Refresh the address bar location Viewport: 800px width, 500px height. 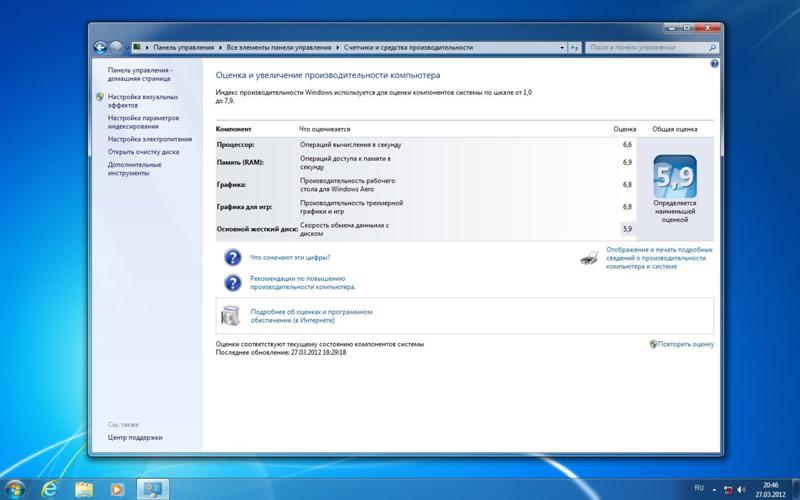coord(574,47)
